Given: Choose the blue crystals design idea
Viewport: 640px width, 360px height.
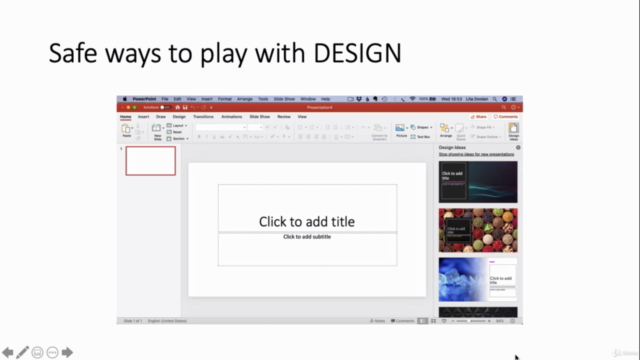Looking at the screenshot, I should click(x=478, y=279).
